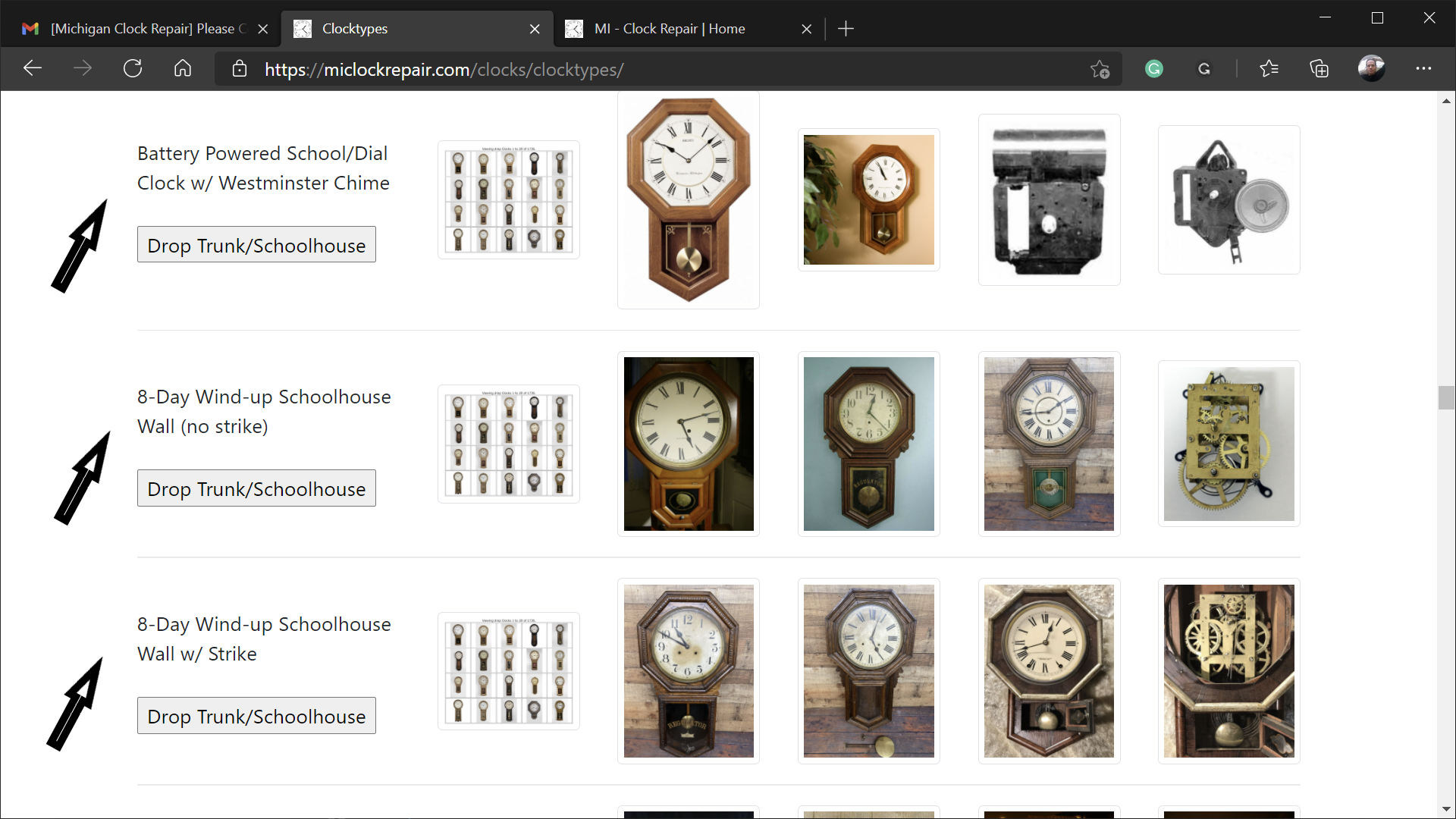Switch to the Michigan Clock Repair Gmail tab
The width and height of the screenshot is (1456, 819).
(x=141, y=29)
